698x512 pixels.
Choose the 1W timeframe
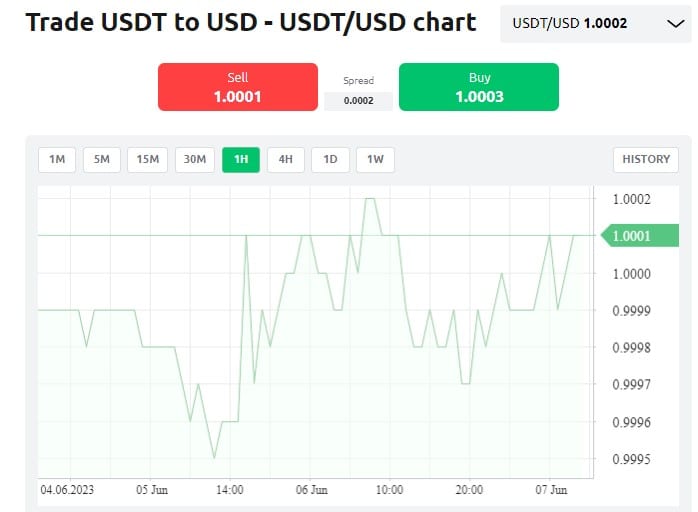pos(375,159)
